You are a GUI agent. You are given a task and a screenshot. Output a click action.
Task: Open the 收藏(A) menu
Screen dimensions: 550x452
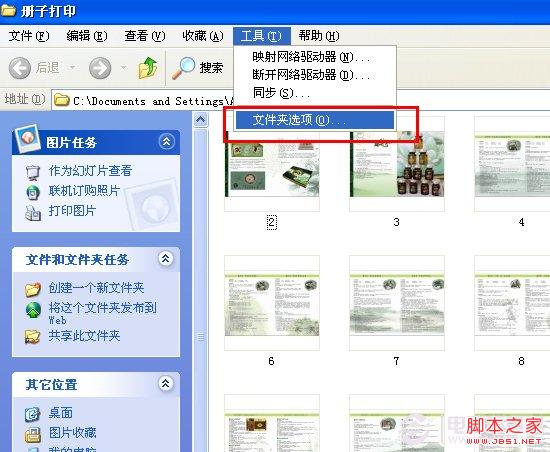203,36
